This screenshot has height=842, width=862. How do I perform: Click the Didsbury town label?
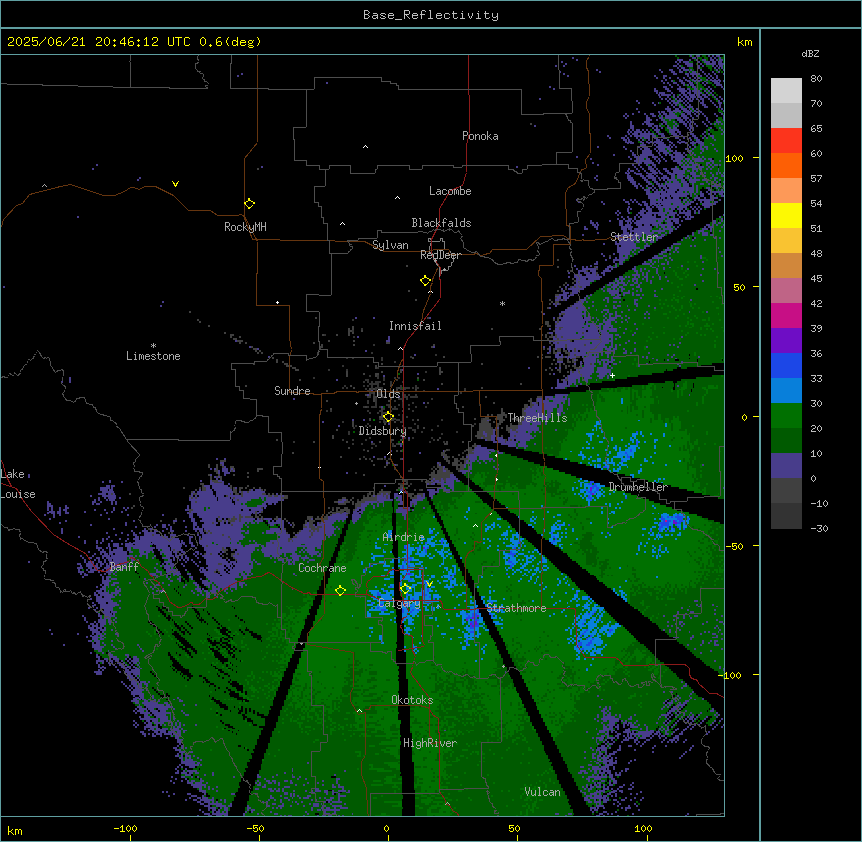tap(382, 431)
